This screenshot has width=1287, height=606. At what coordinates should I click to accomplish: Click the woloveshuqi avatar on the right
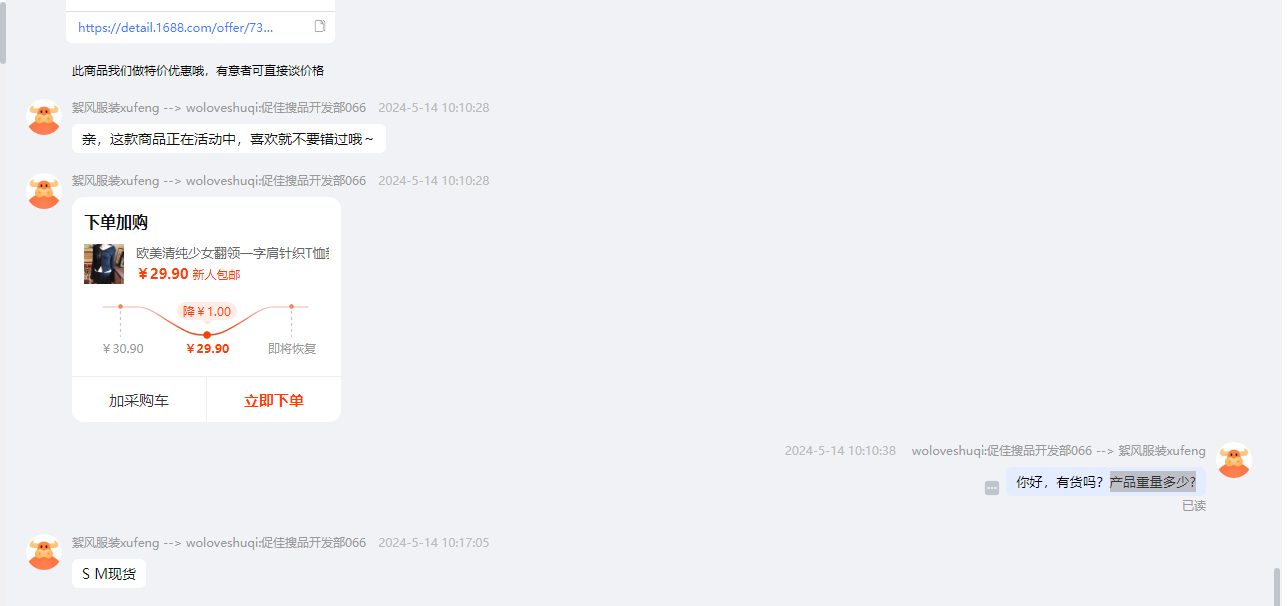point(1234,460)
